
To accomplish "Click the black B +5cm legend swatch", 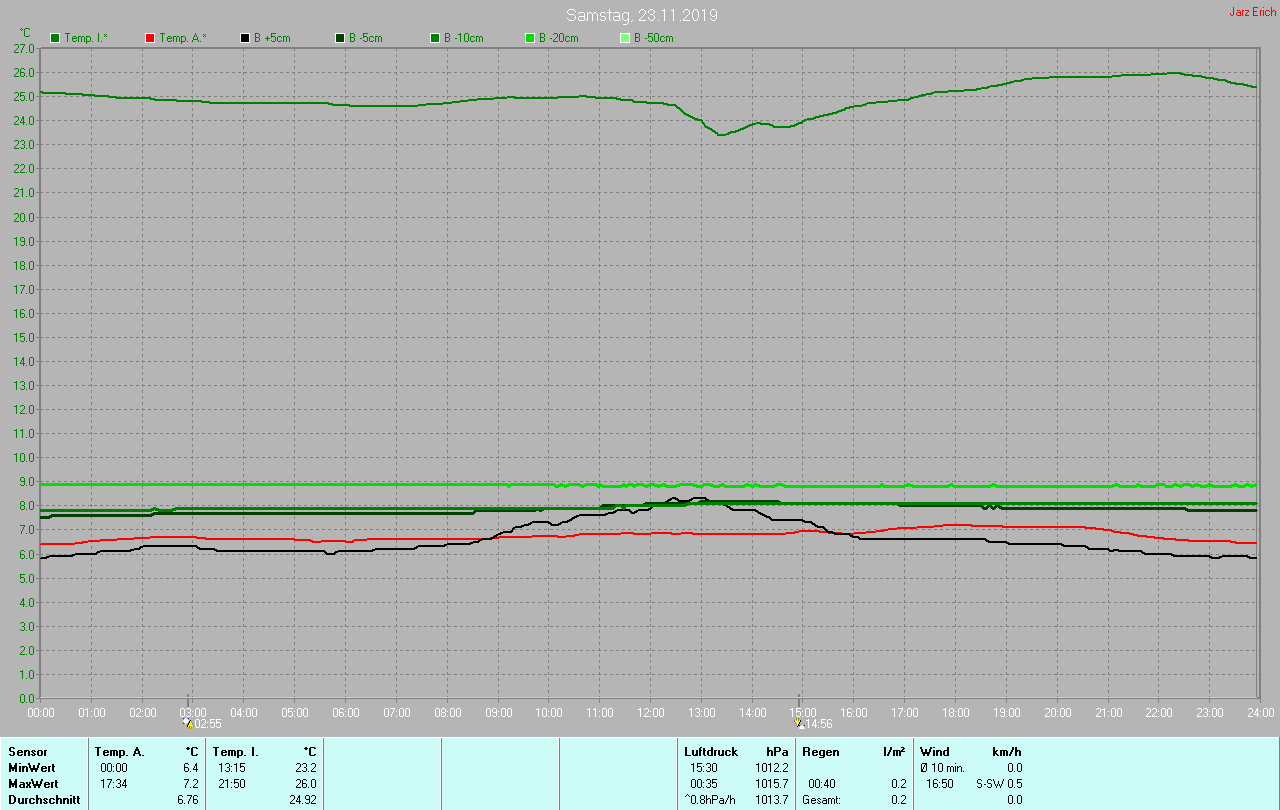I will coord(245,38).
